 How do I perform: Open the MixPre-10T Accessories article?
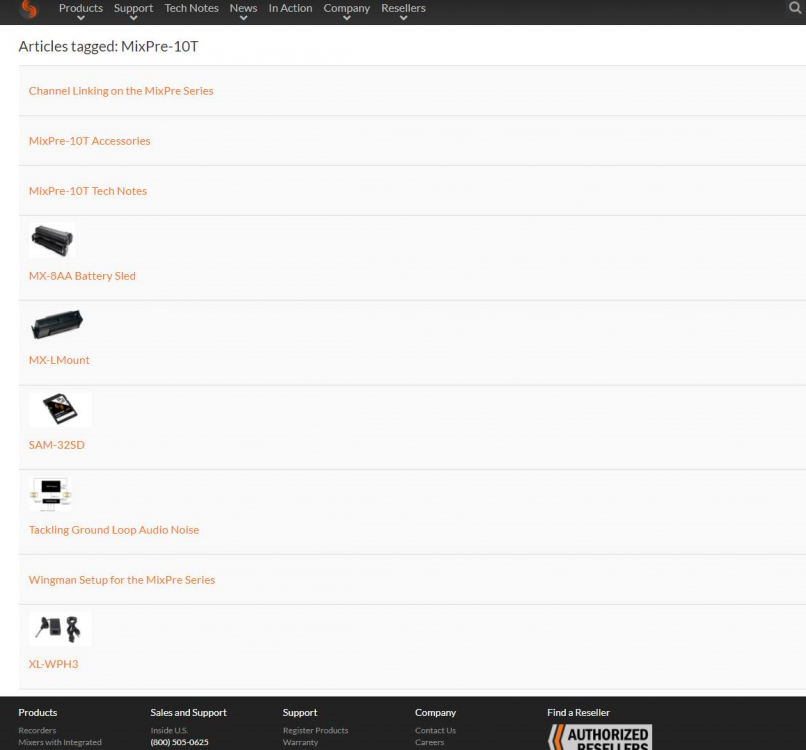89,141
